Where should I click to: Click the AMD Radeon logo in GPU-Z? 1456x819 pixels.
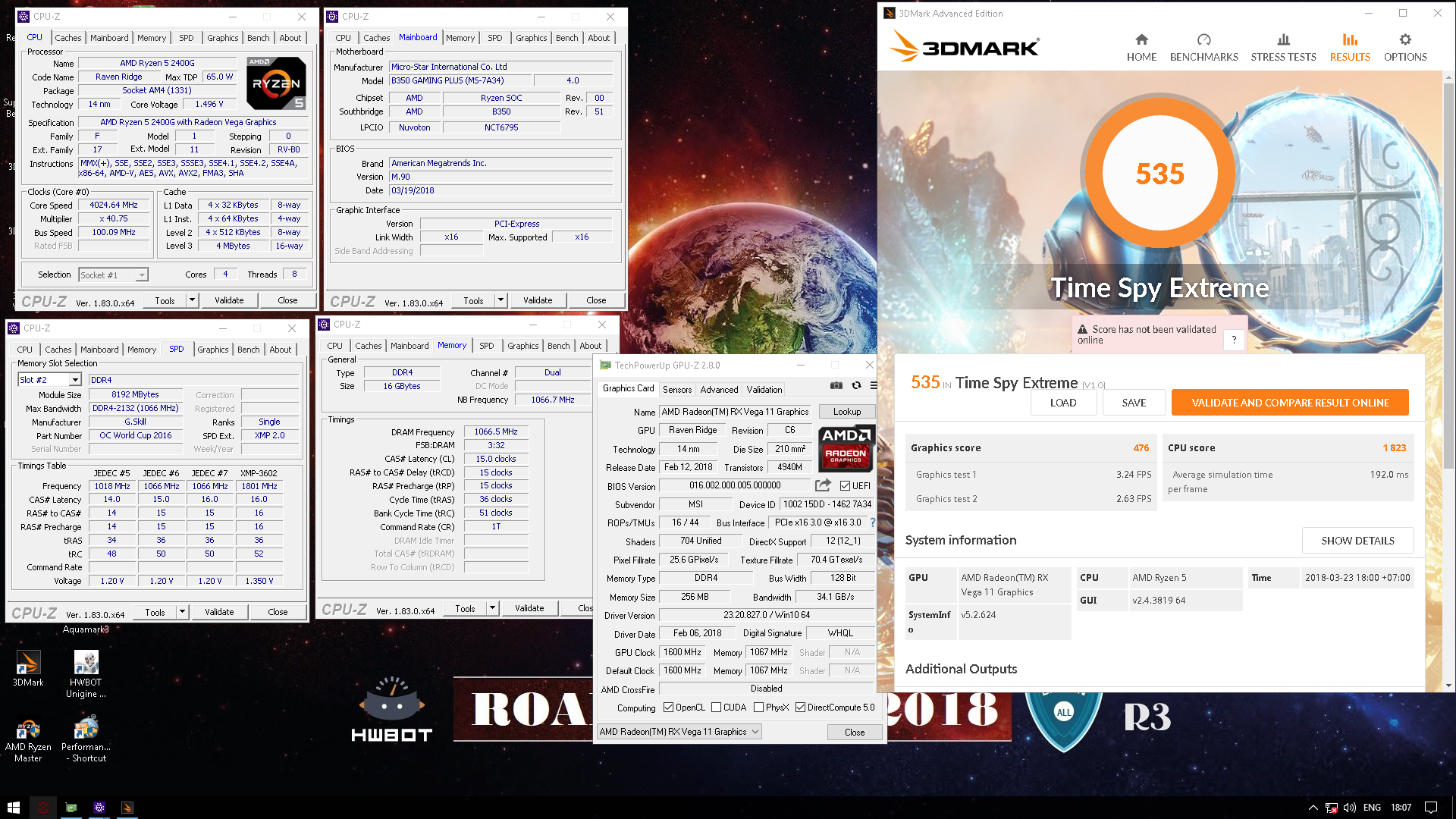click(846, 447)
